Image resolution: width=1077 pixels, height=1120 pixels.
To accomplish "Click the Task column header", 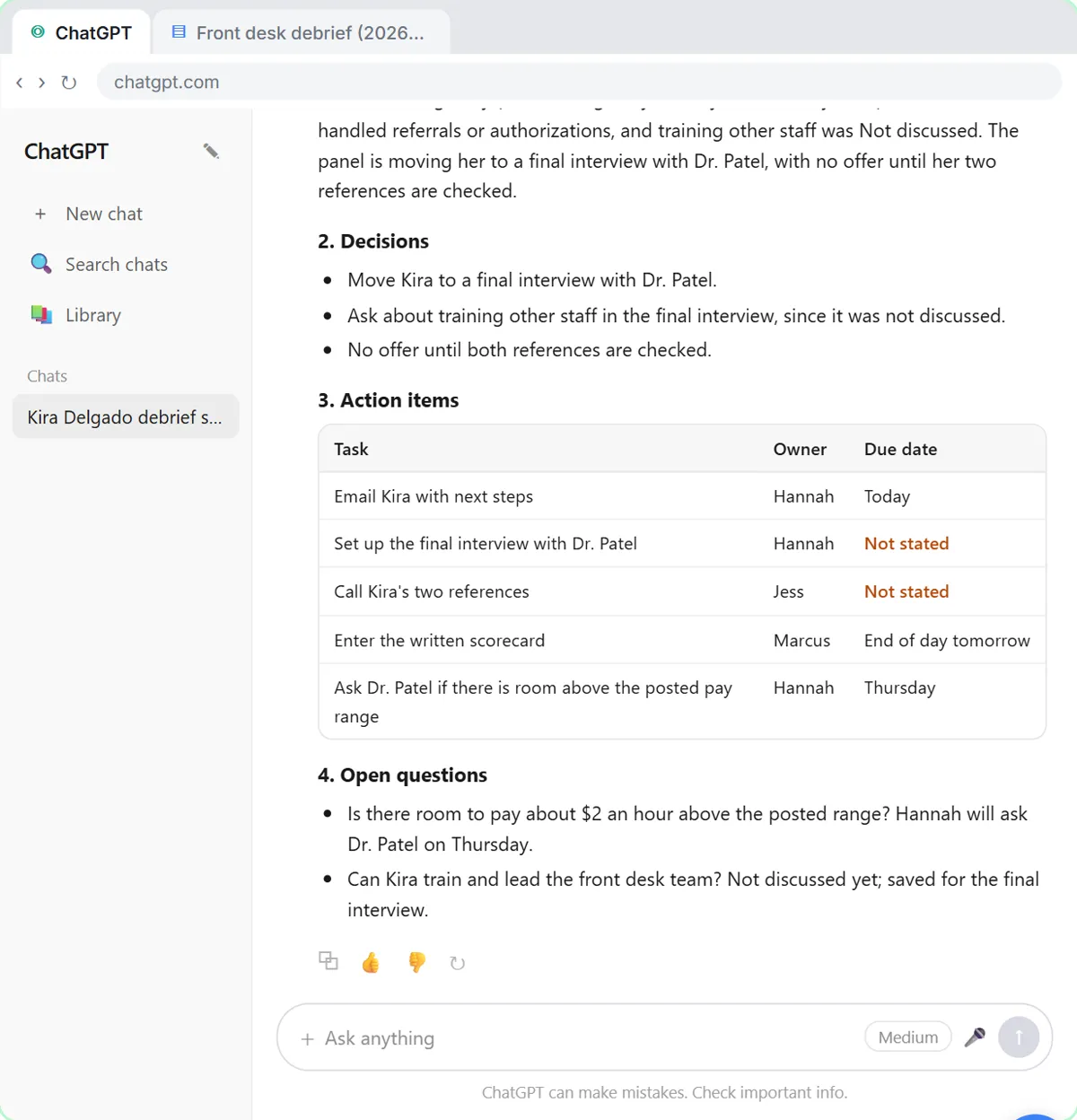I will [351, 449].
